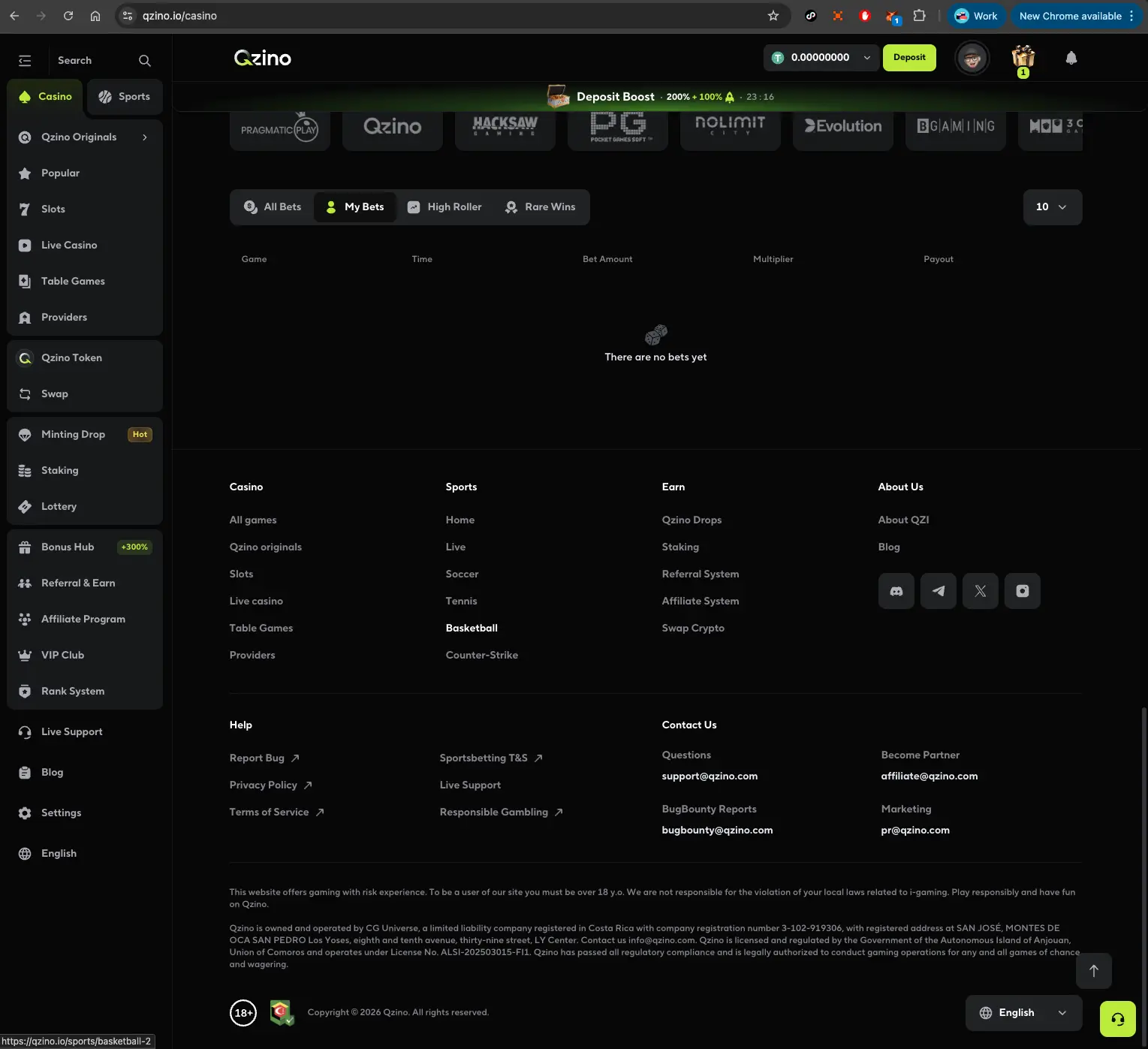Open Qzino Token in the sidebar
This screenshot has width=1148, height=1049.
[x=85, y=358]
